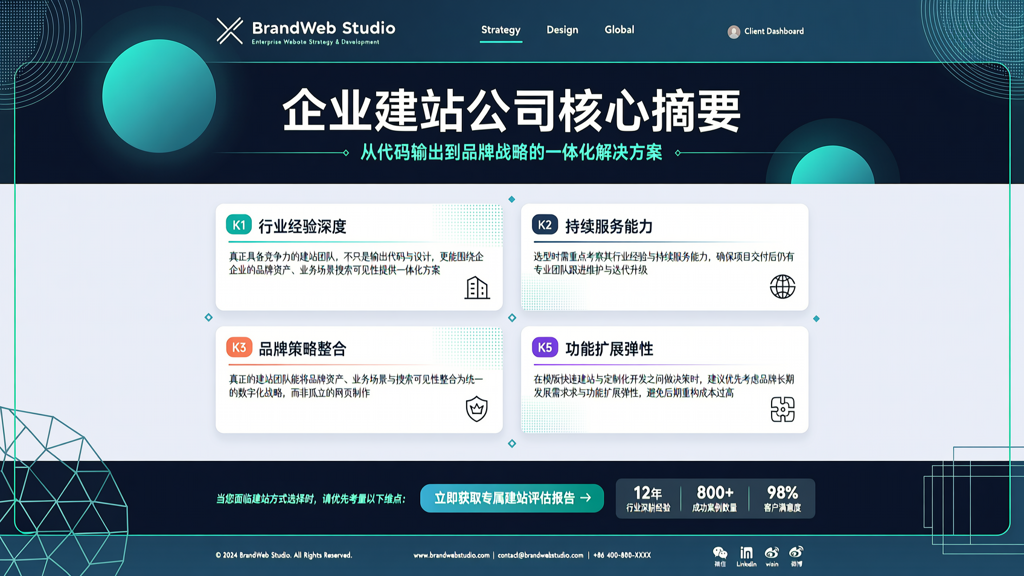Screen dimensions: 1024x576
Task: Click the globe icon in the 持续服务能力 card
Action: point(782,287)
